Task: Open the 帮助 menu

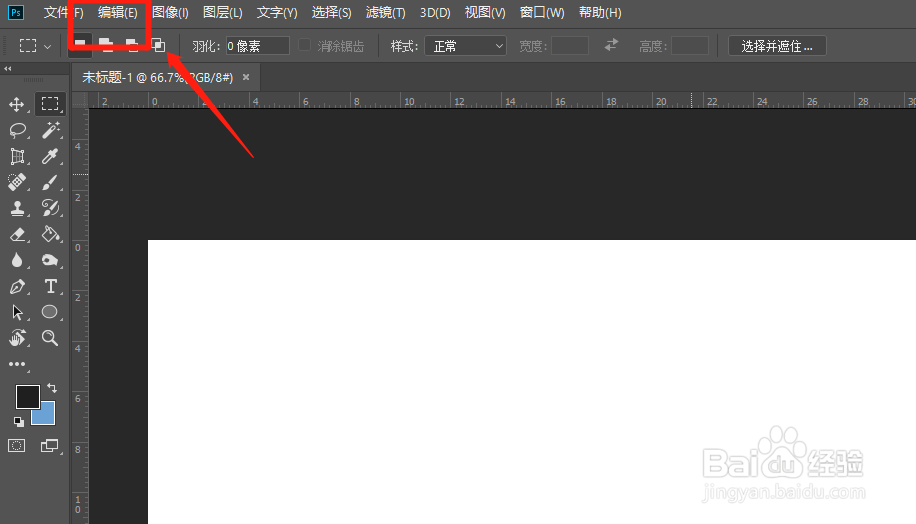Action: pyautogui.click(x=600, y=12)
